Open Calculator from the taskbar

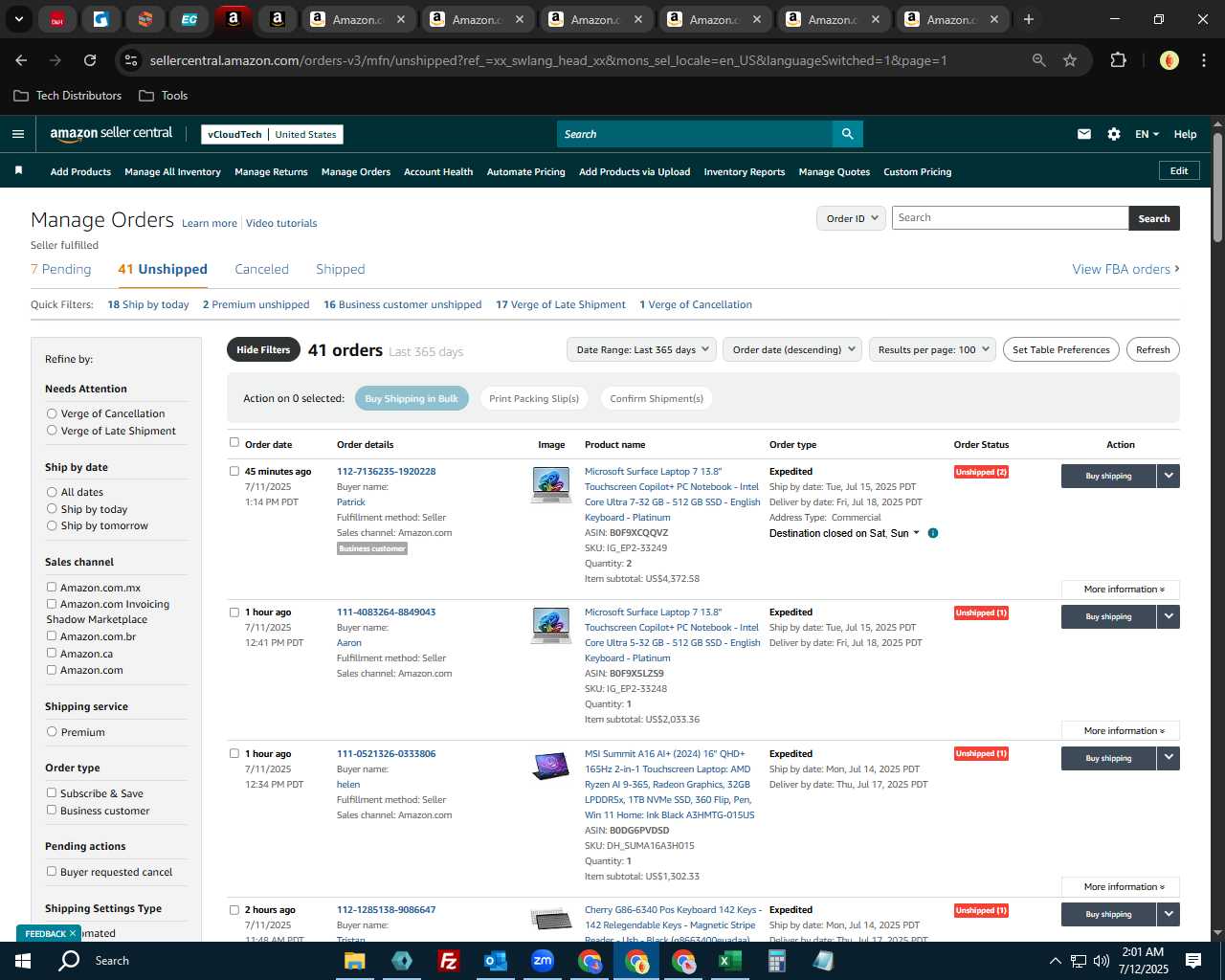[776, 961]
